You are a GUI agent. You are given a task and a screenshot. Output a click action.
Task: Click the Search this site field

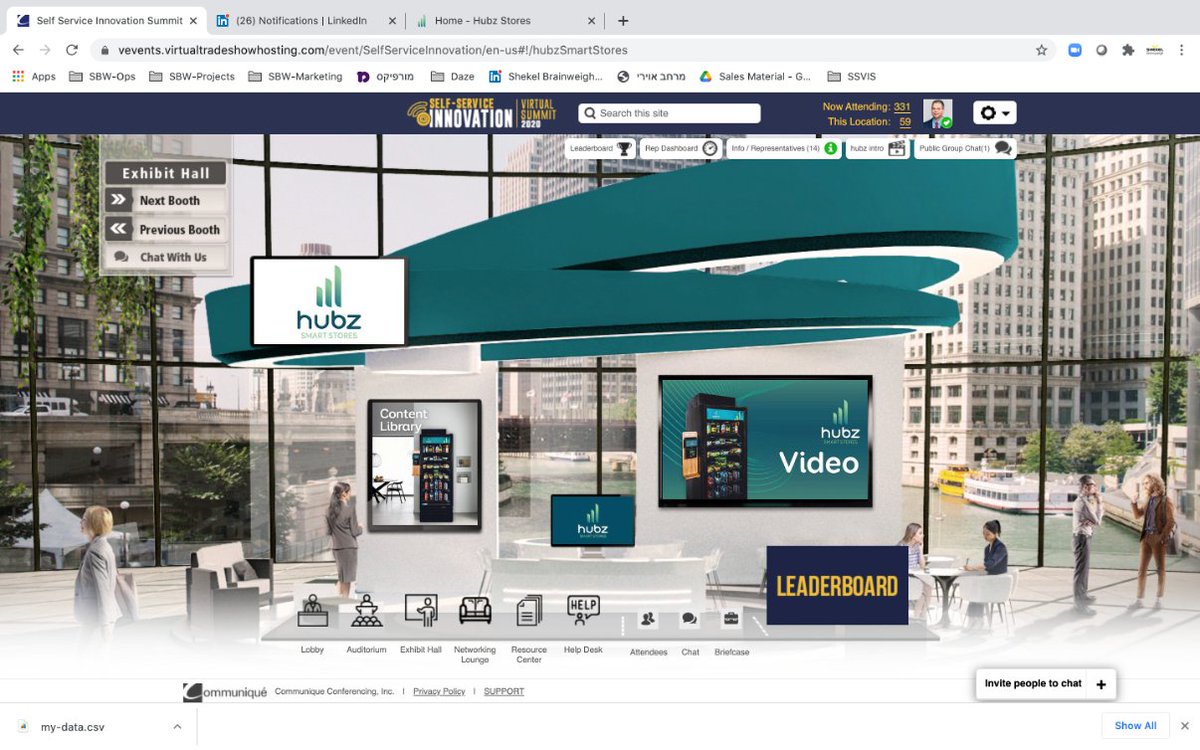click(x=669, y=113)
